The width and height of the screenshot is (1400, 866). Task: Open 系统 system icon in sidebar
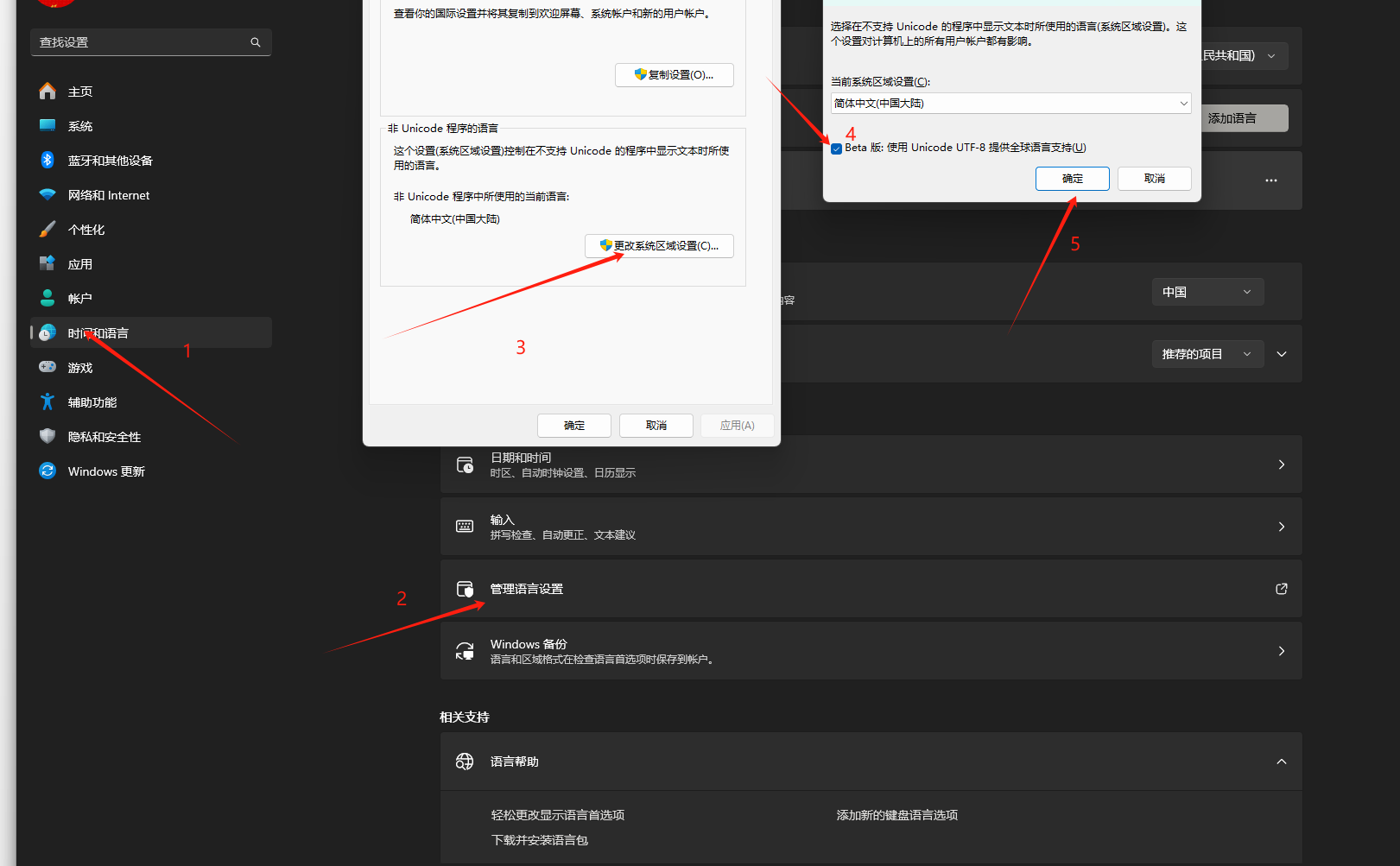48,125
